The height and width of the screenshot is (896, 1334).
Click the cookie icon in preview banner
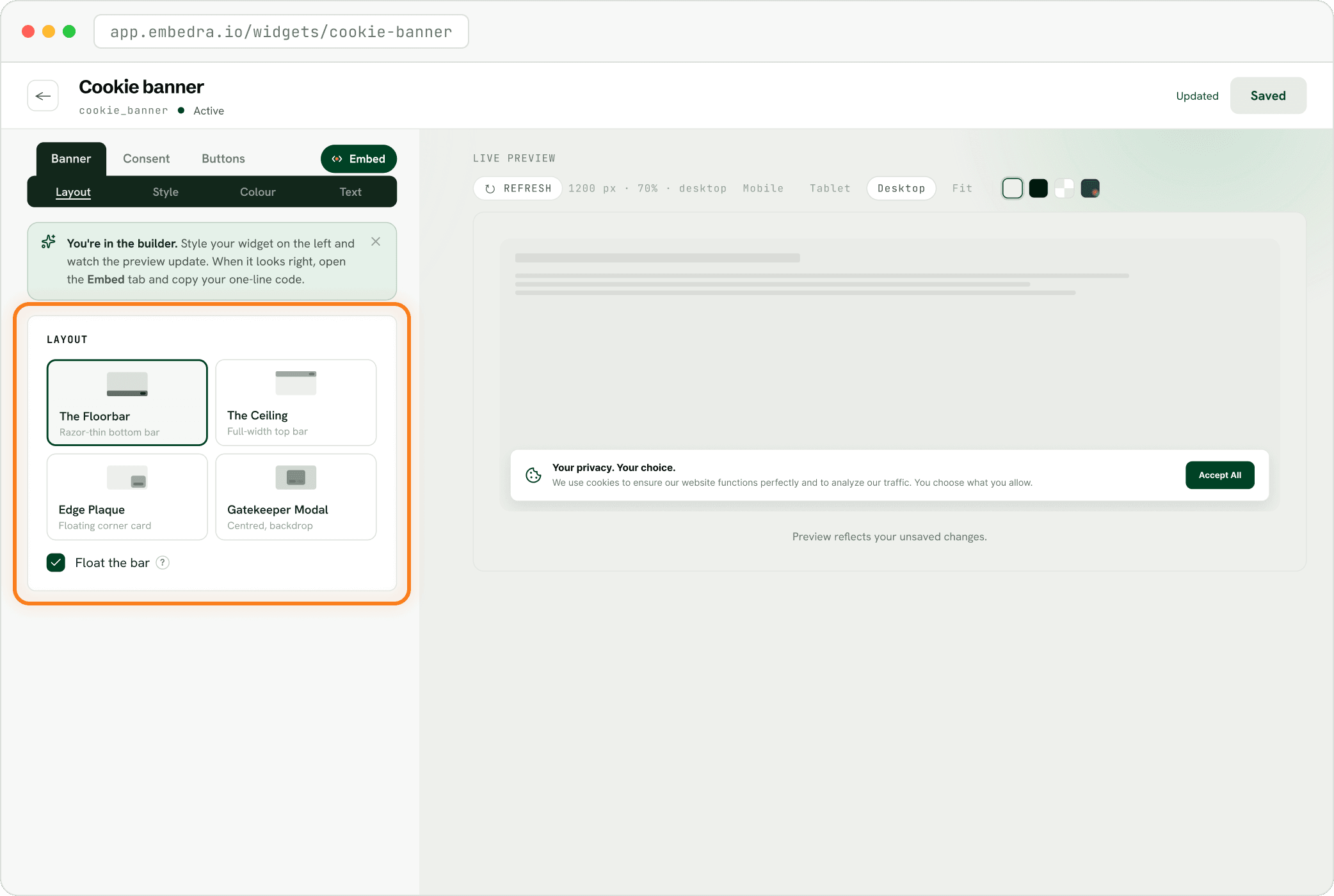click(533, 475)
